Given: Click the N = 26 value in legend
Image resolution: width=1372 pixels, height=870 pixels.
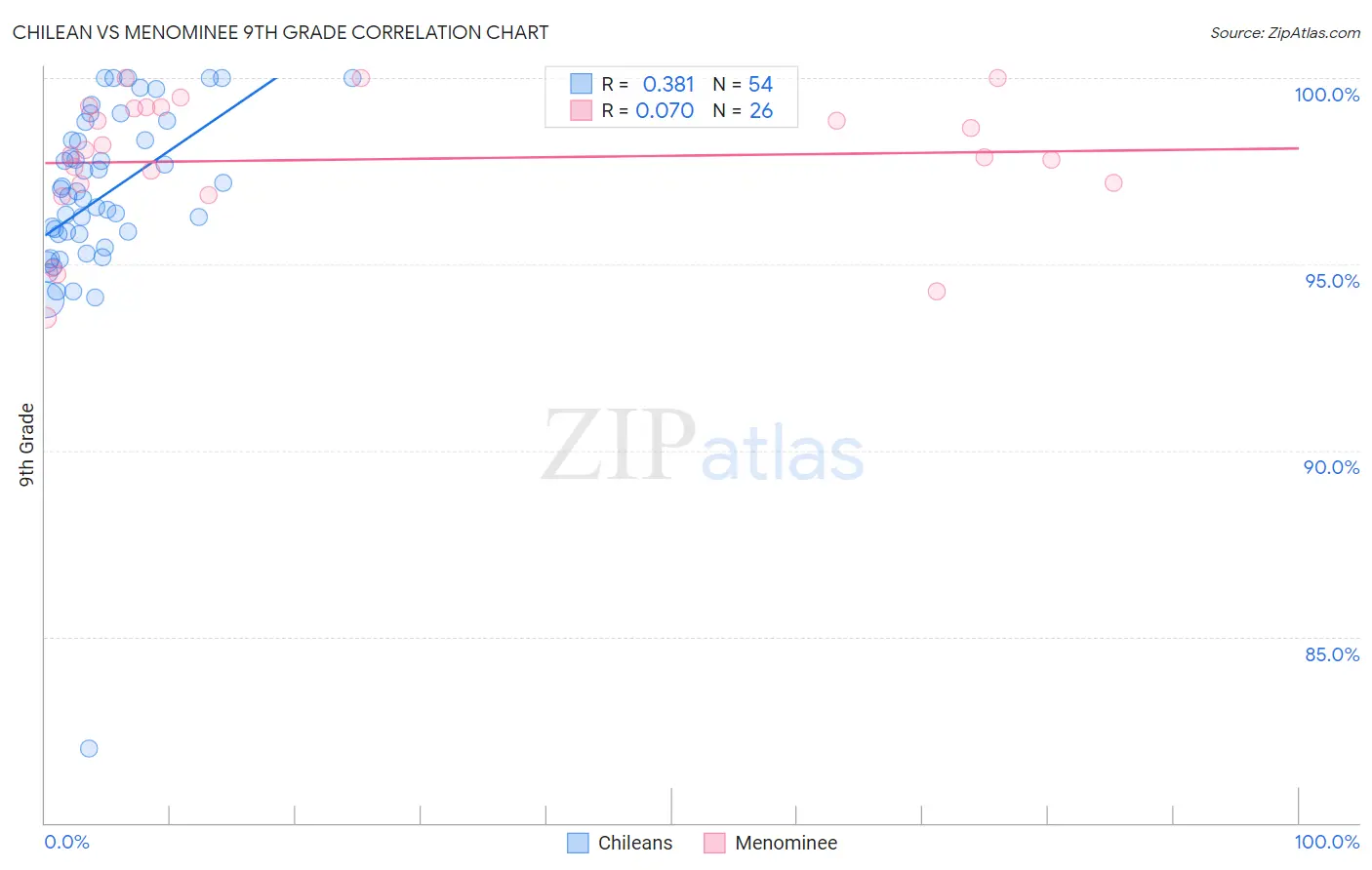Looking at the screenshot, I should (x=743, y=110).
